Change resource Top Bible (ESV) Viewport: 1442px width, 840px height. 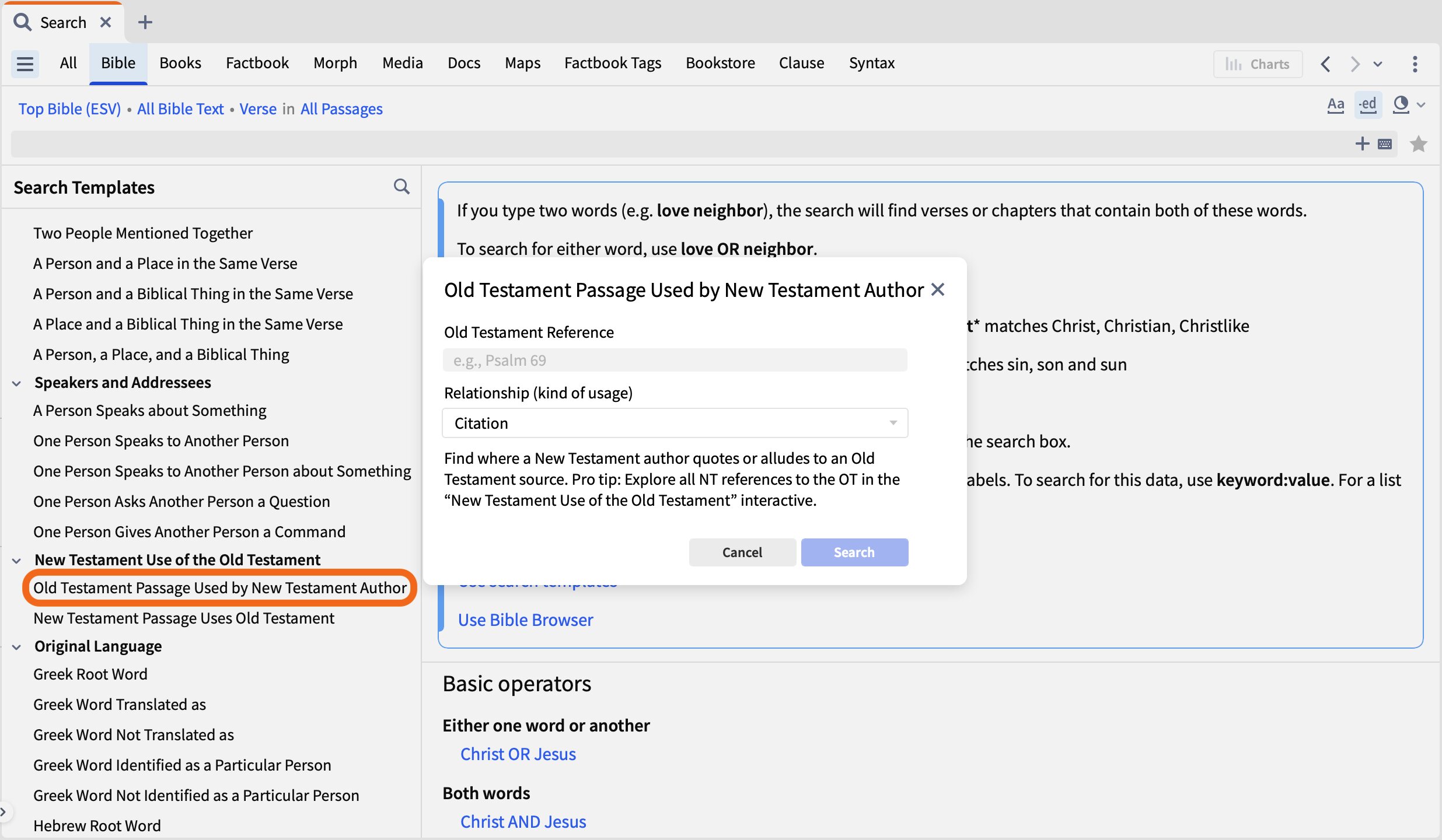(x=69, y=109)
